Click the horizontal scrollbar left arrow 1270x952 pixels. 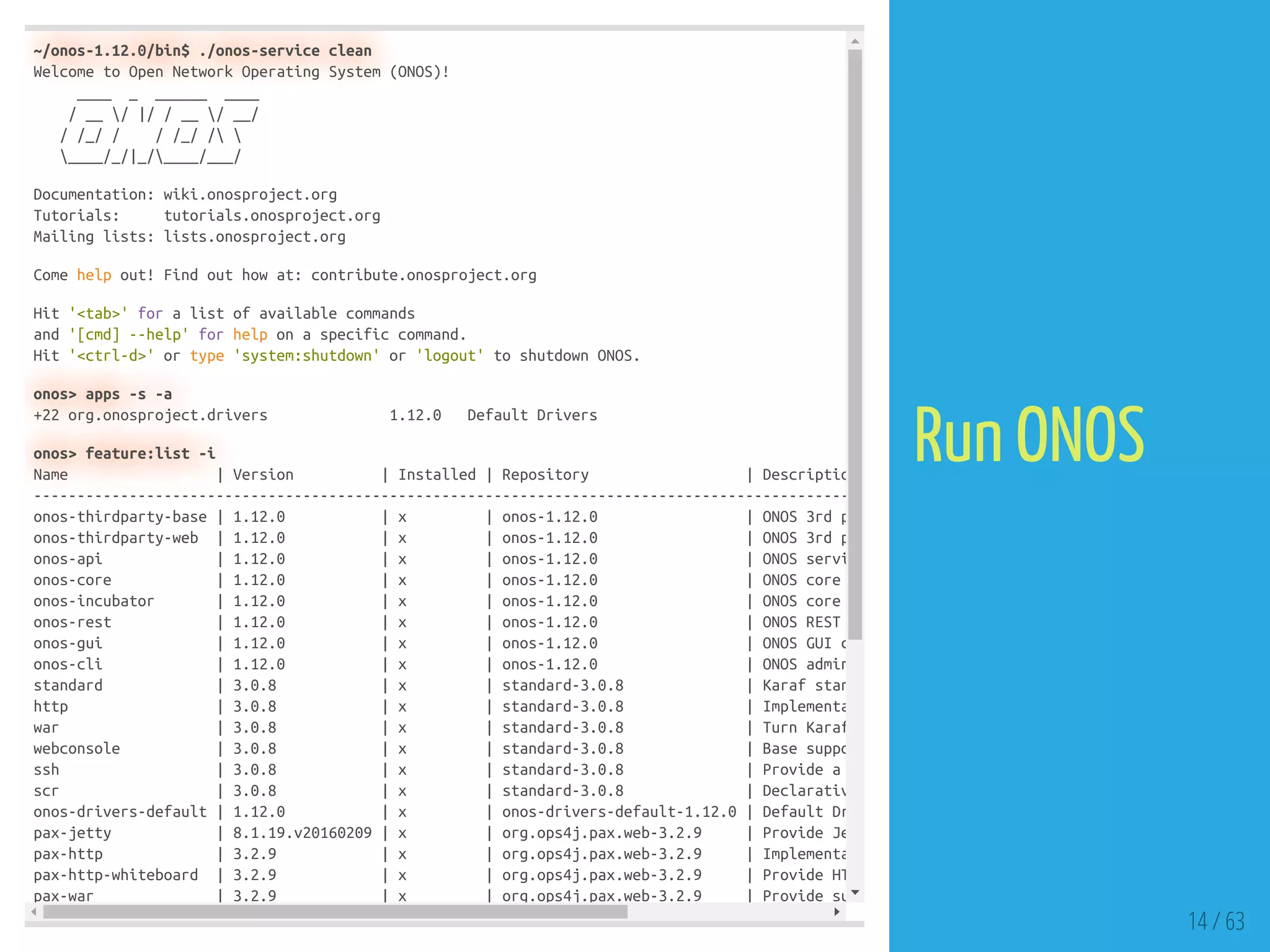pos(34,912)
